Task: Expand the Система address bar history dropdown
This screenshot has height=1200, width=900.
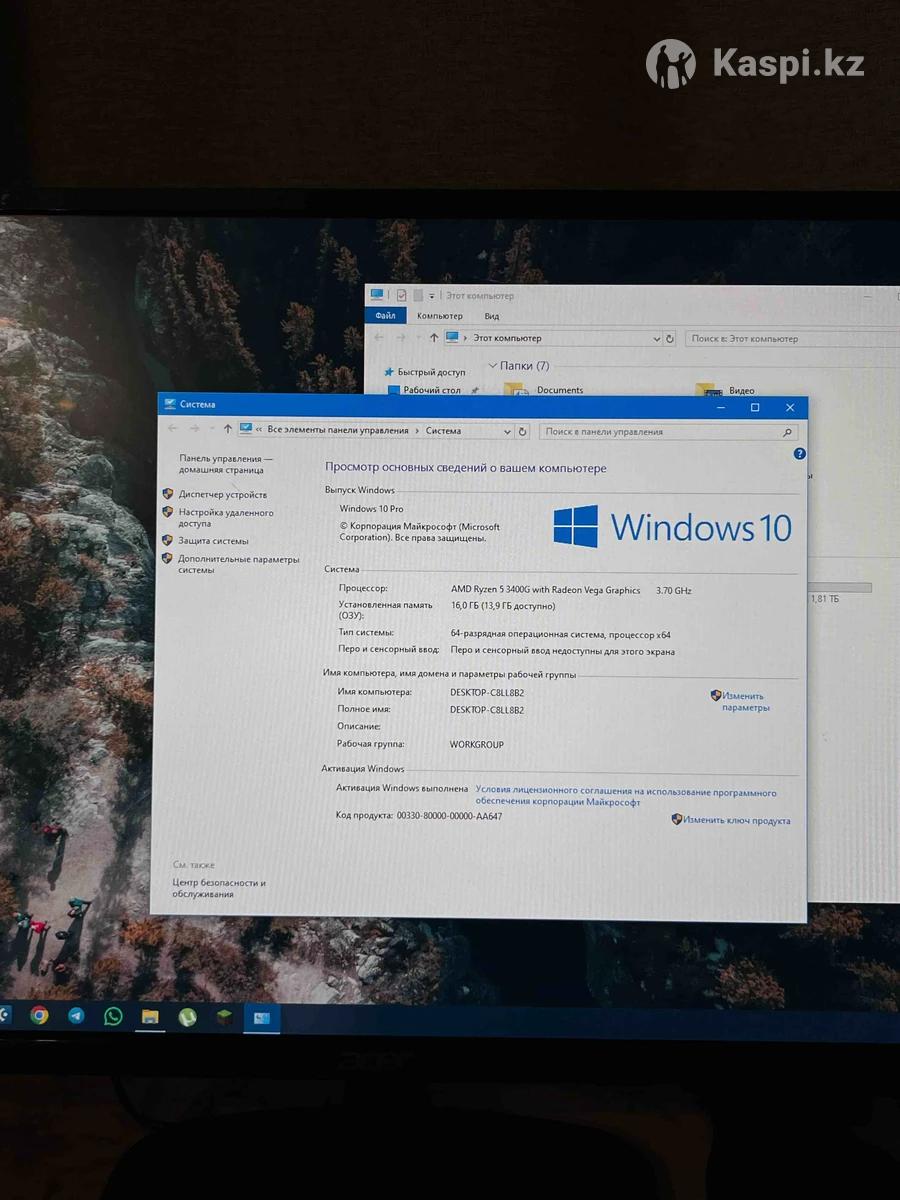Action: click(x=505, y=431)
